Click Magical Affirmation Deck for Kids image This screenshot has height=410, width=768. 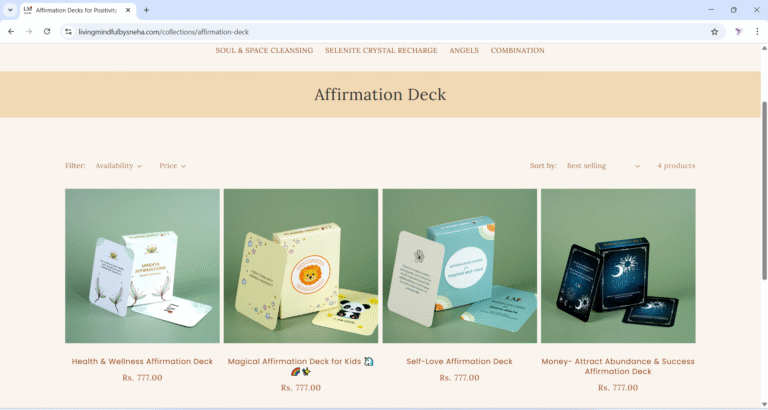click(x=300, y=266)
